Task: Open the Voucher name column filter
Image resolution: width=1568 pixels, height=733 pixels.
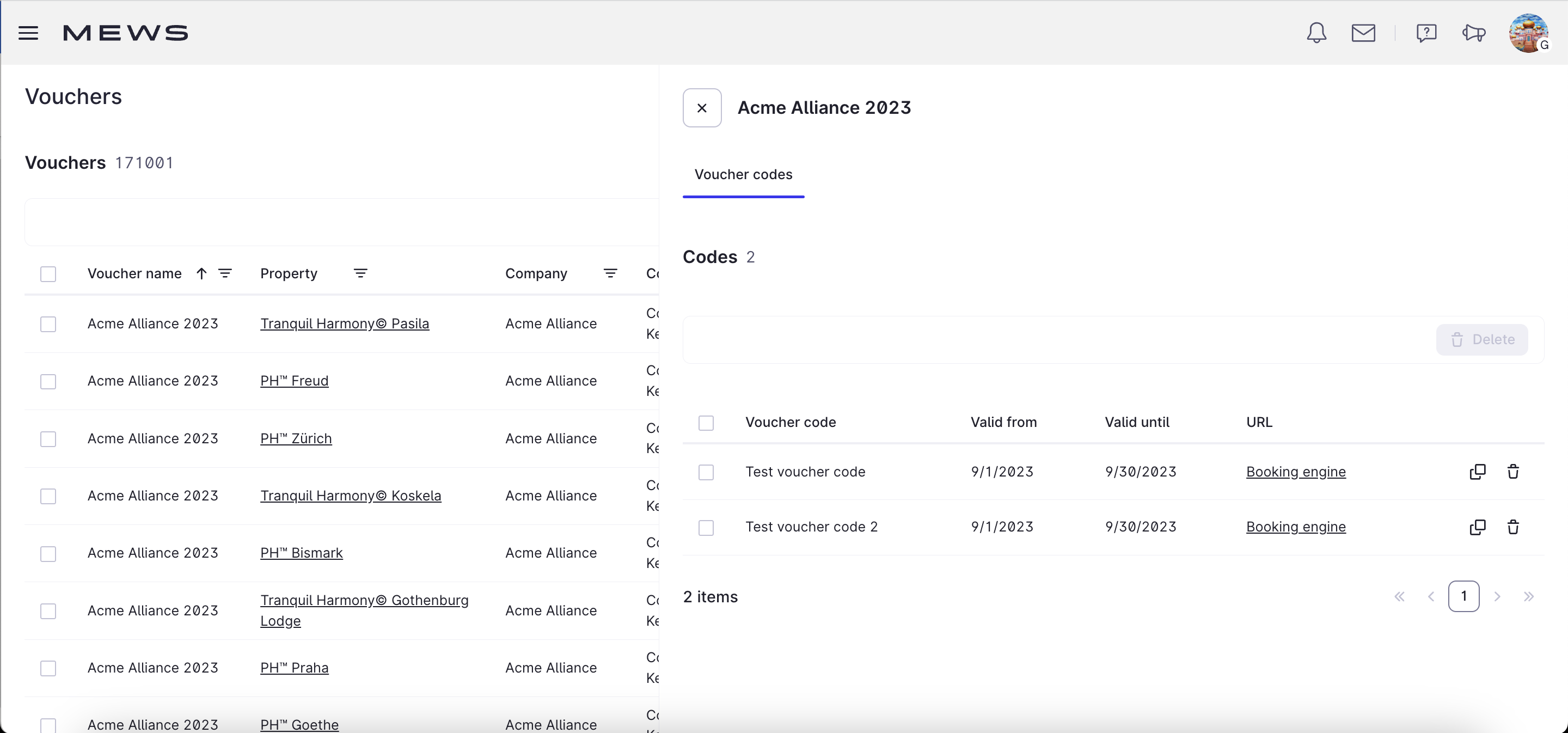Action: point(225,273)
